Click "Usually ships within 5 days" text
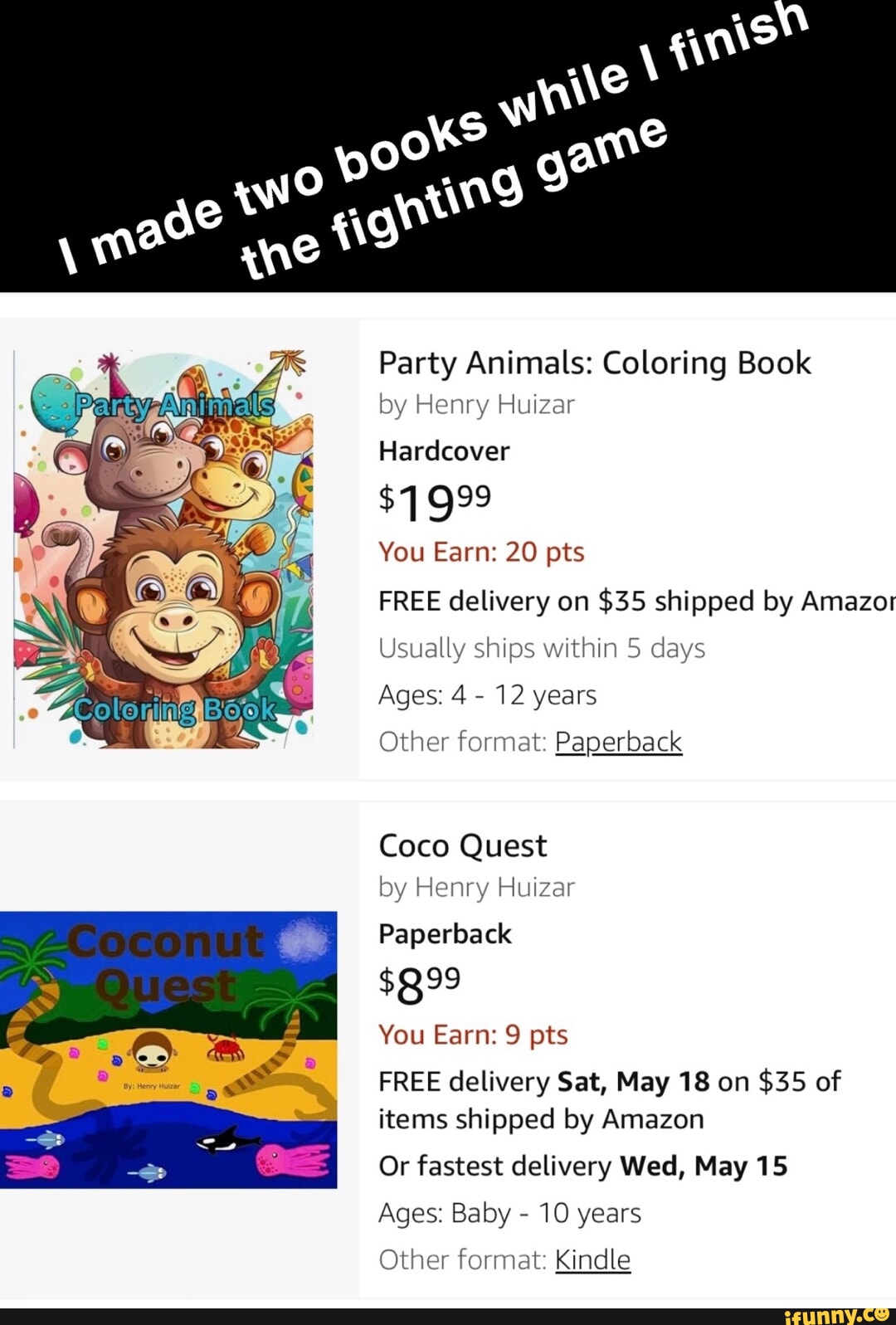 click(x=541, y=648)
